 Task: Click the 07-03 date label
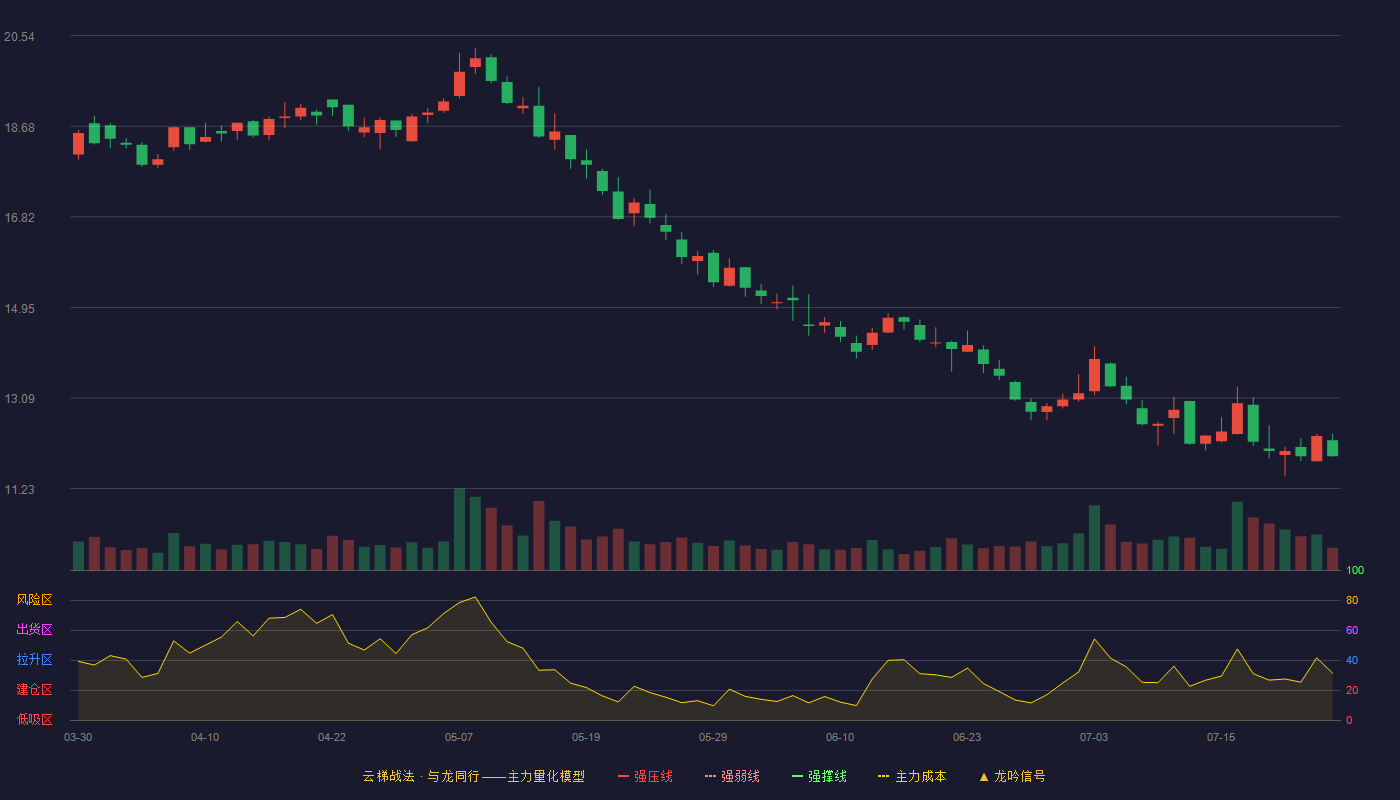1094,737
